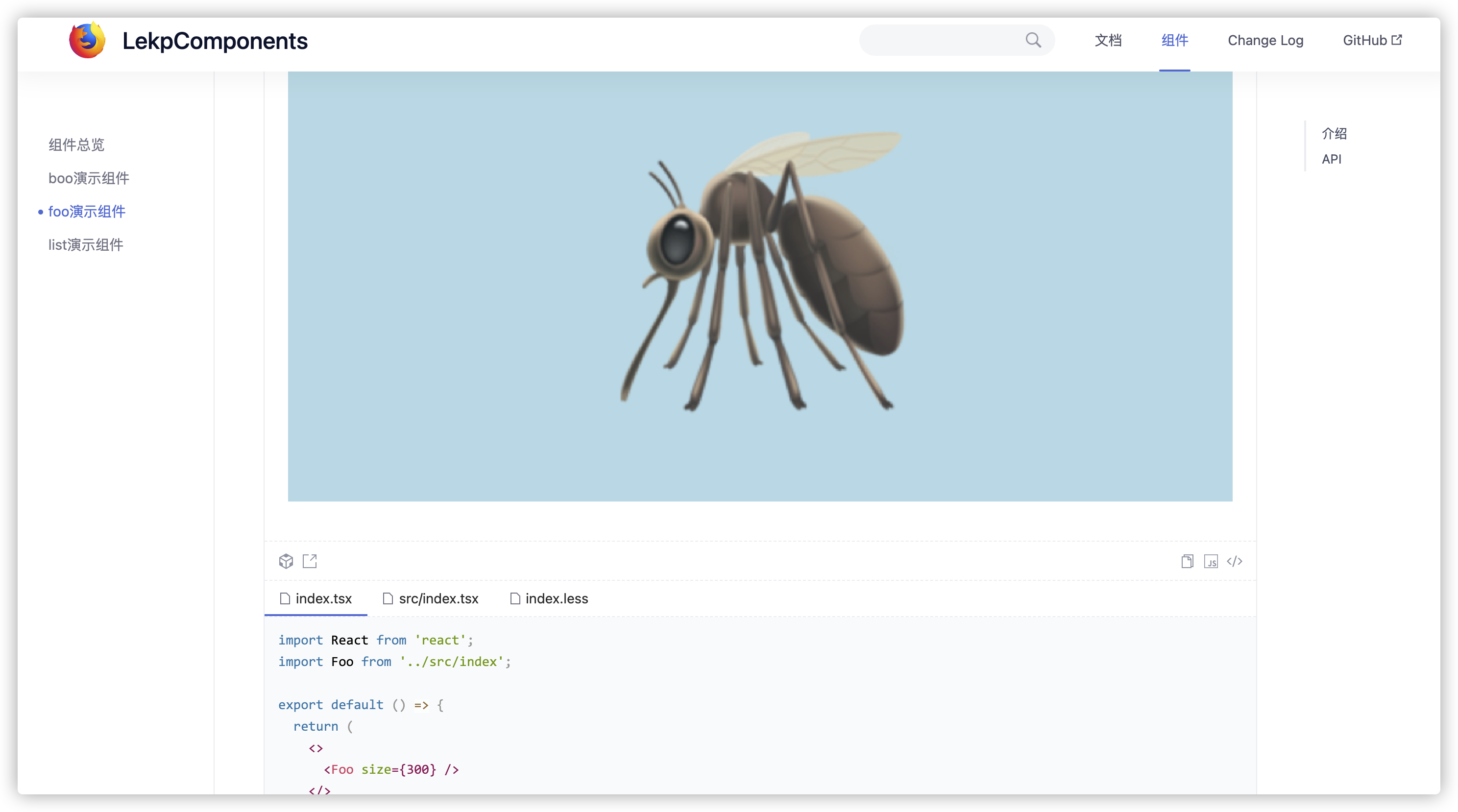Open list演示组件 in sidebar
This screenshot has width=1458, height=812.
click(x=85, y=244)
